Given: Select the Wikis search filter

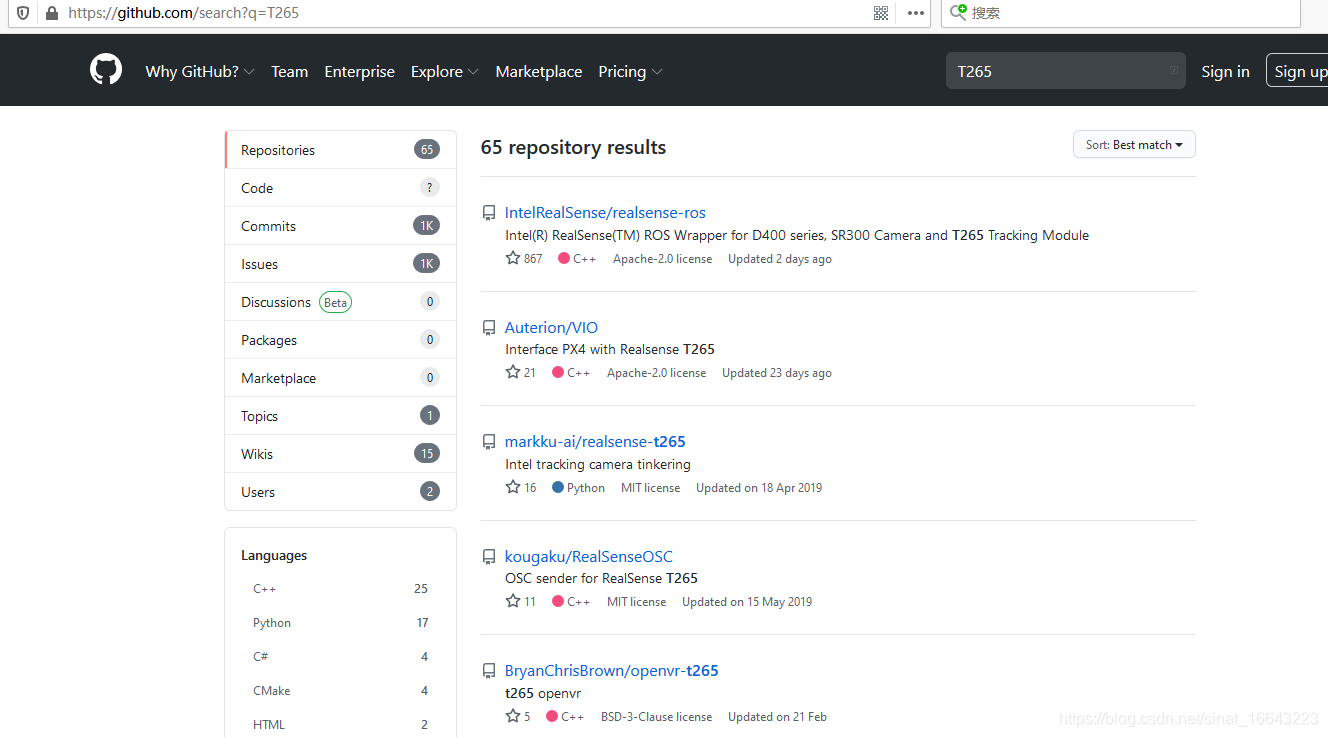Looking at the screenshot, I should pos(341,454).
